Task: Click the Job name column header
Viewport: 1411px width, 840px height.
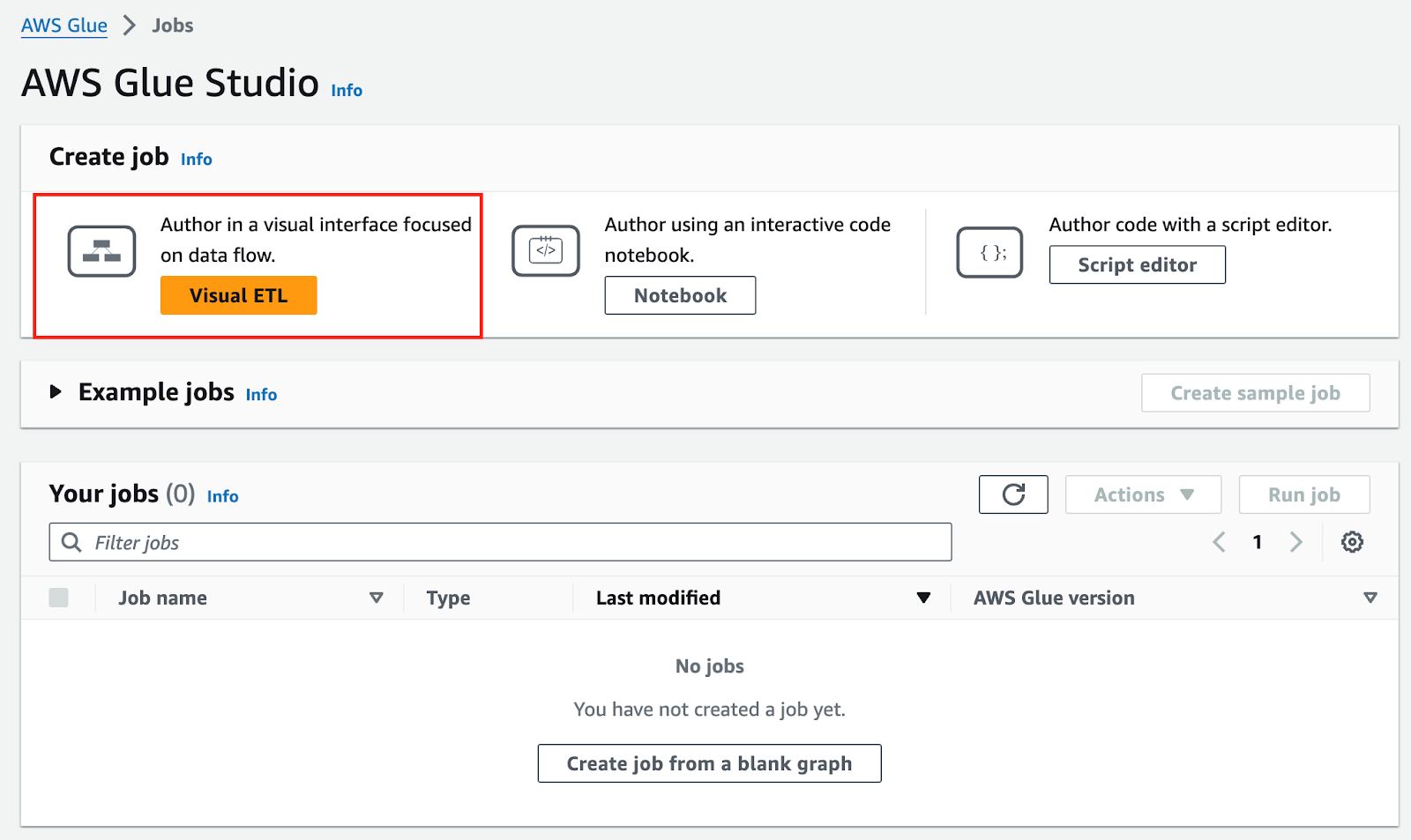Action: tap(163, 598)
